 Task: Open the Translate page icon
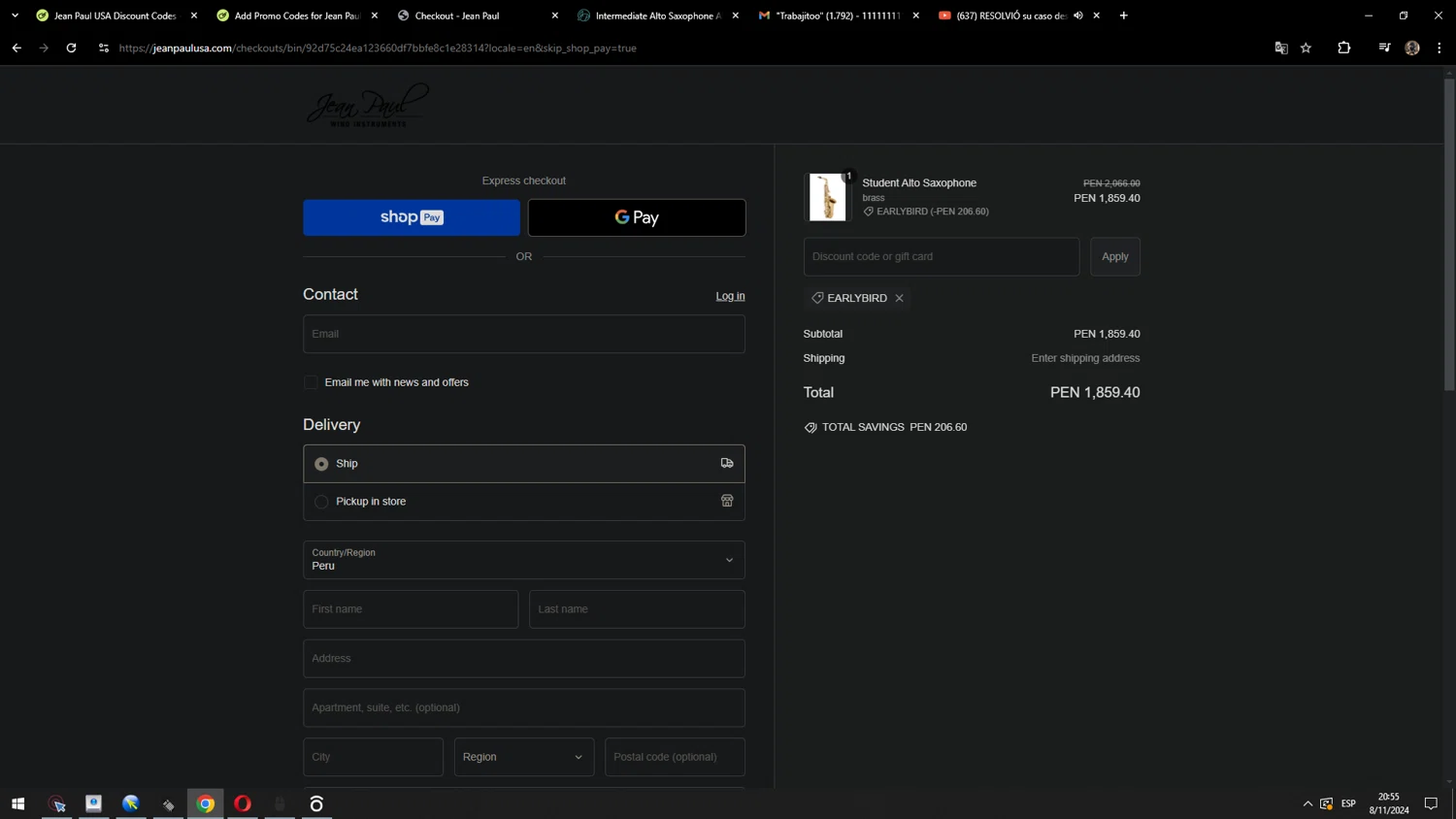(1281, 48)
